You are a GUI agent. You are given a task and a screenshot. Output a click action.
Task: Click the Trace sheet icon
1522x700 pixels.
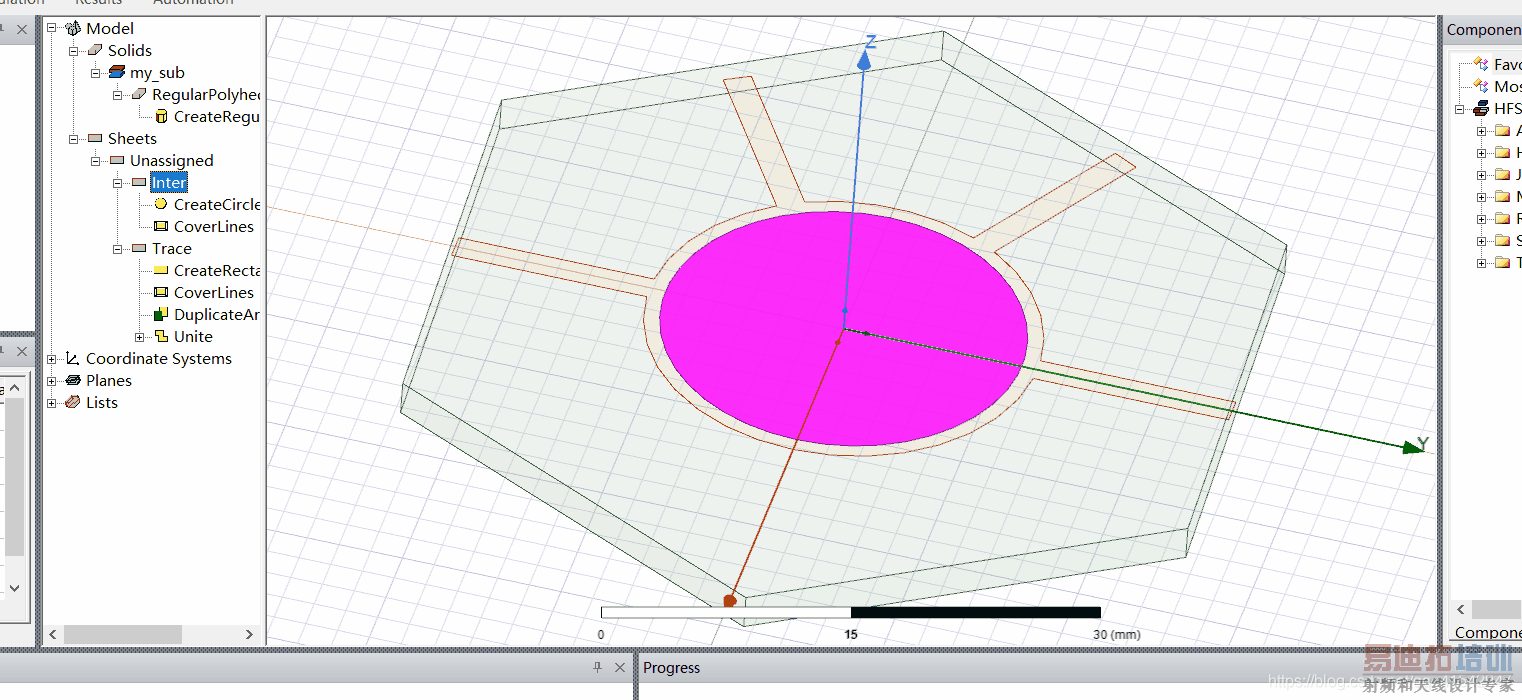[139, 248]
